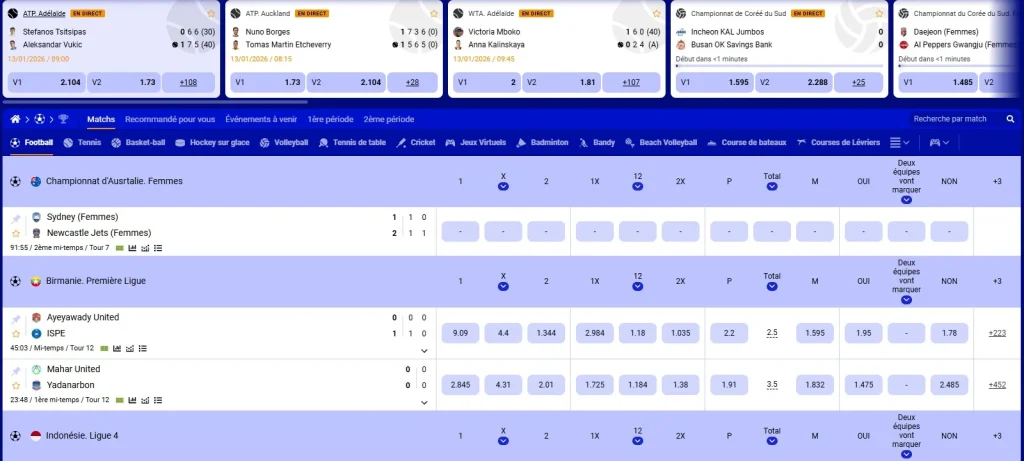This screenshot has width=1024, height=461.
Task: Select Tennis in sports bar
Action: [x=82, y=142]
